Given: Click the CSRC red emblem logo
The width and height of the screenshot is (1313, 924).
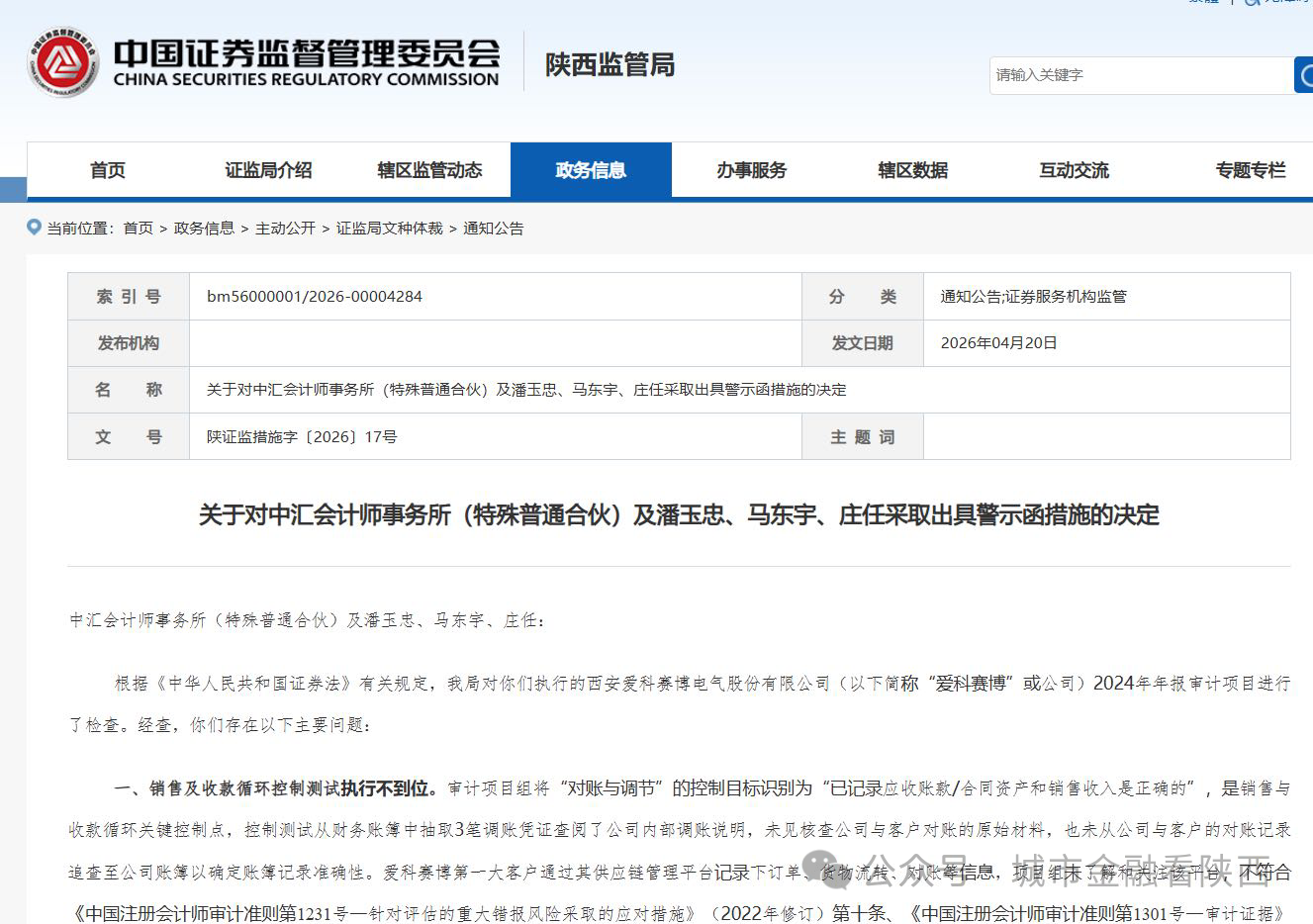Looking at the screenshot, I should coord(62,63).
